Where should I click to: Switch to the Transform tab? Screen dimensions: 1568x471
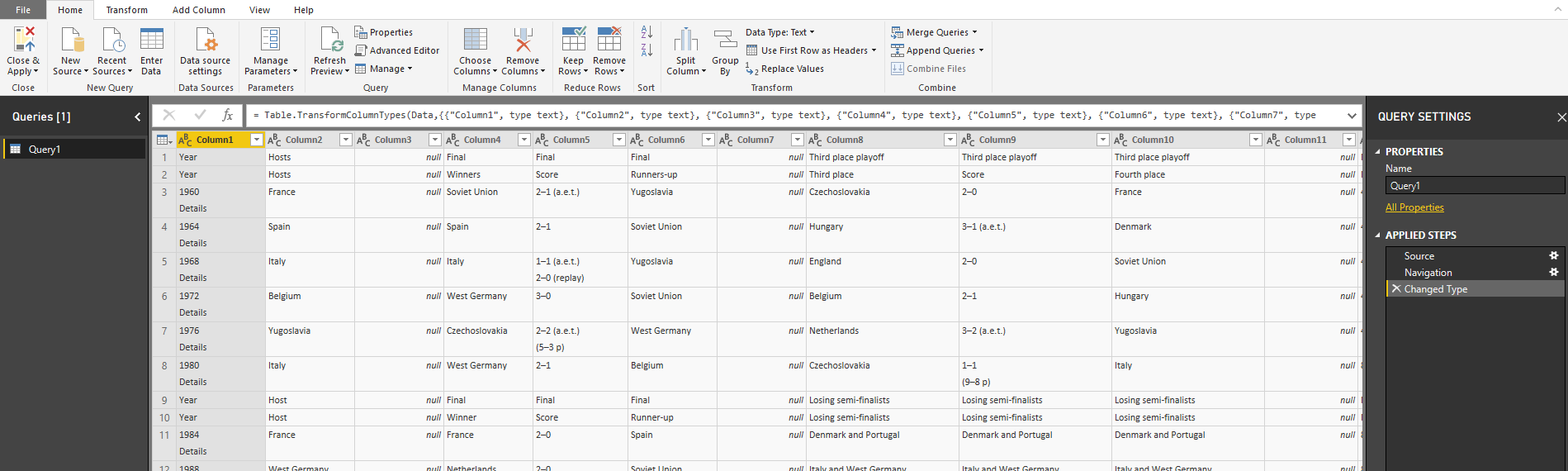click(x=126, y=10)
